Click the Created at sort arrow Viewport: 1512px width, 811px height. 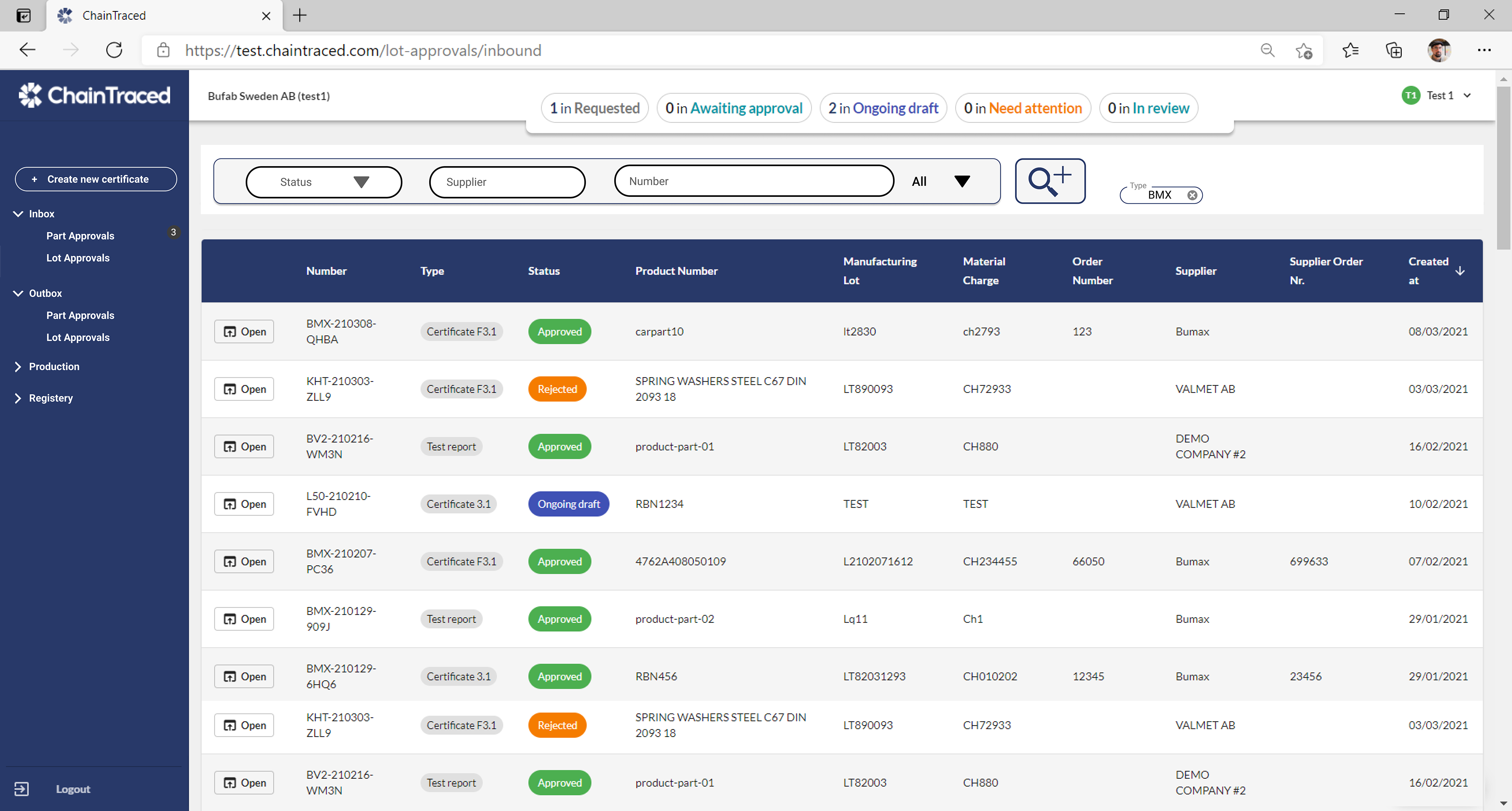[1460, 270]
